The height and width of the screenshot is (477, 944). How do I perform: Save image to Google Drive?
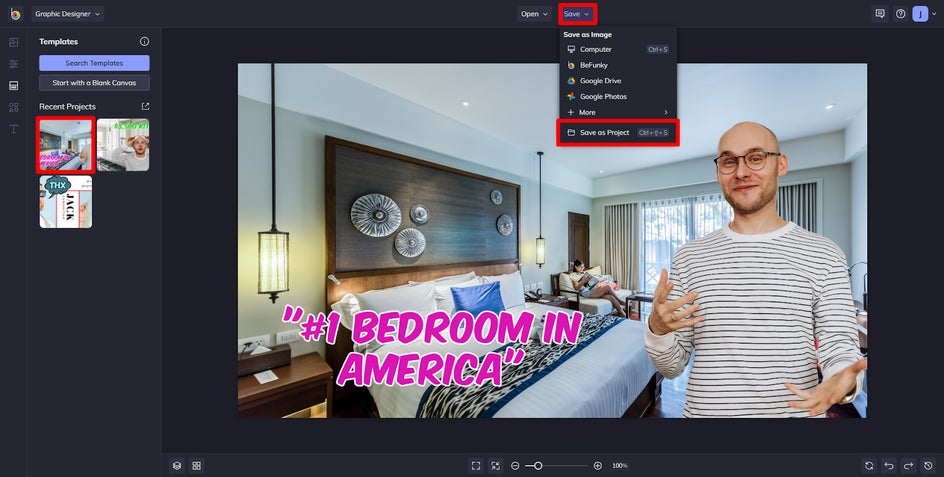(x=618, y=81)
